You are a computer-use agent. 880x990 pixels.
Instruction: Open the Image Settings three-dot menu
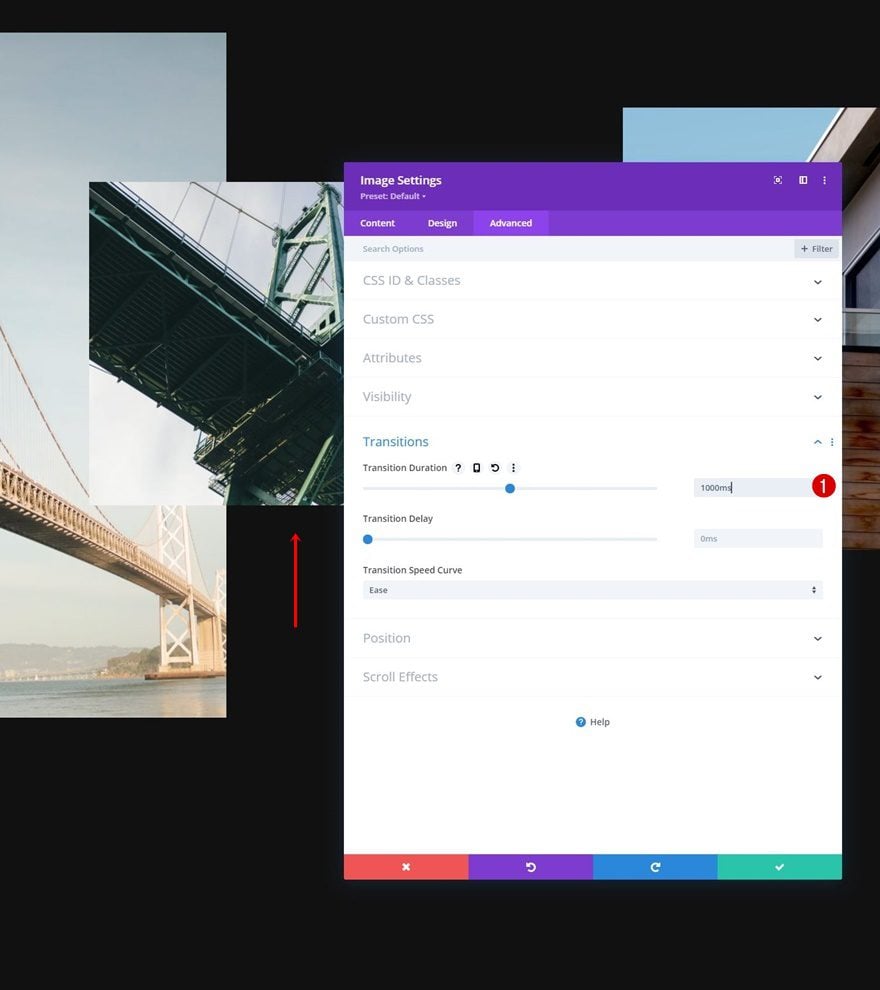tap(824, 180)
